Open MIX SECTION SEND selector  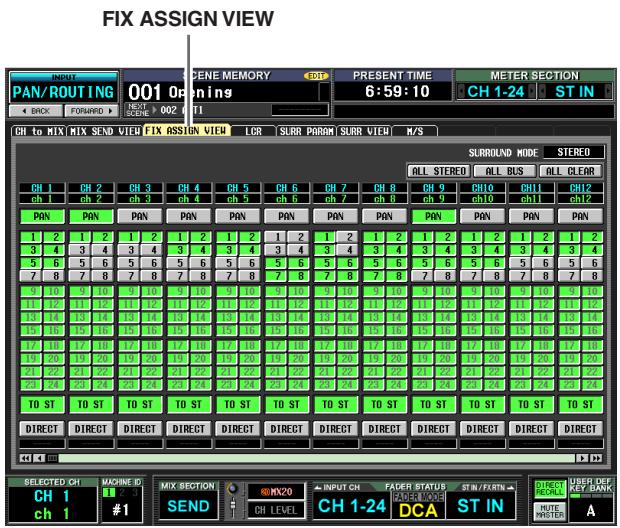[188, 506]
